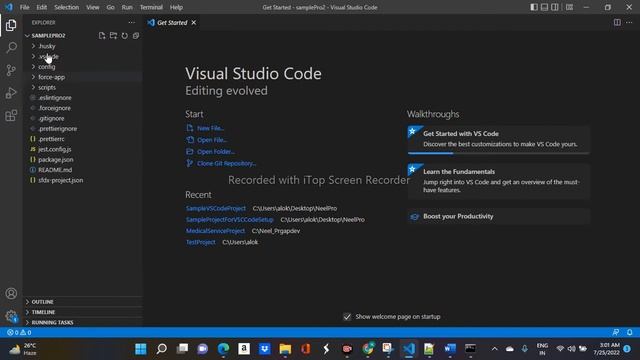Expand the scripts folder
The height and width of the screenshot is (360, 640).
pyautogui.click(x=82, y=87)
